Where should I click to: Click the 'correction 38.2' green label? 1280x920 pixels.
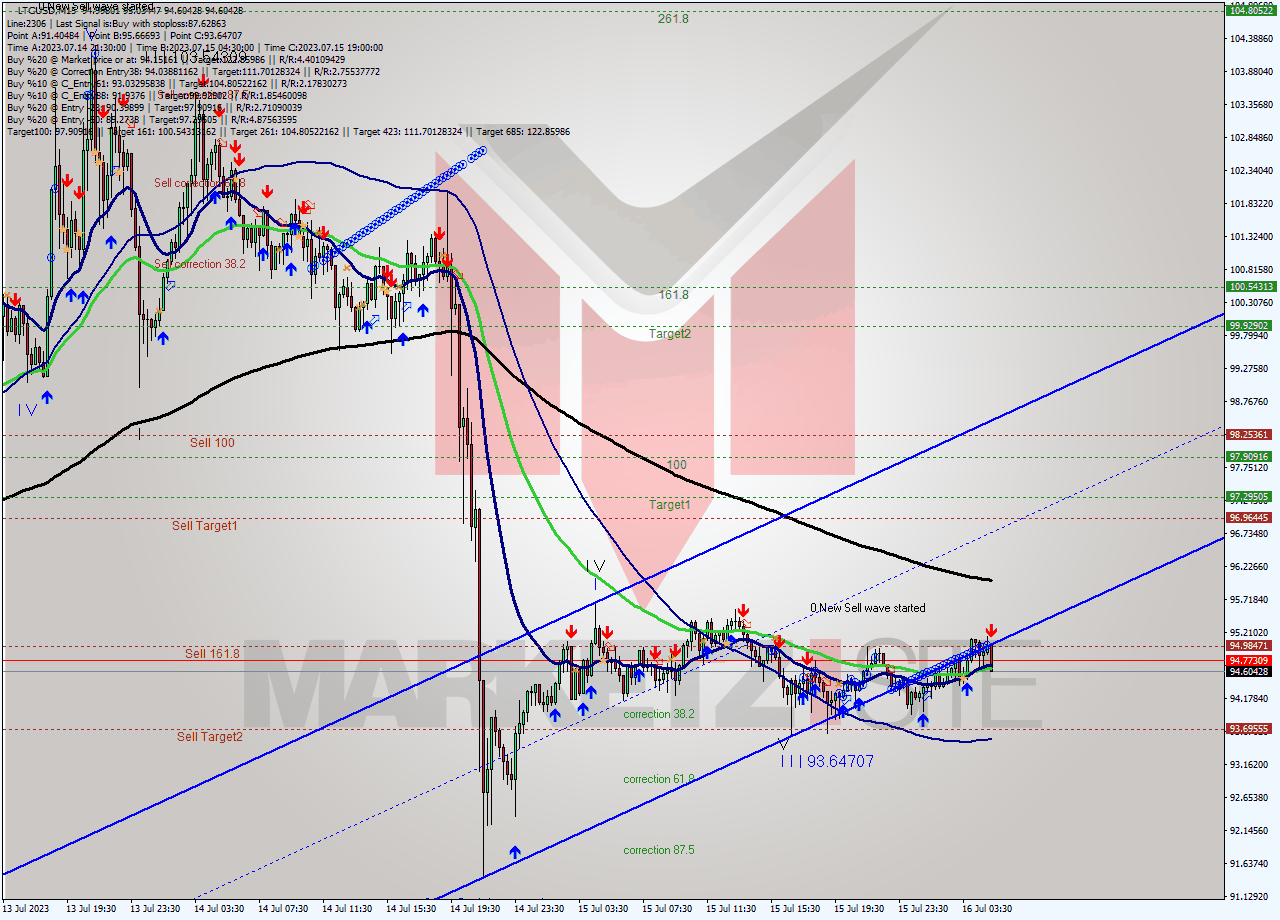click(x=658, y=714)
